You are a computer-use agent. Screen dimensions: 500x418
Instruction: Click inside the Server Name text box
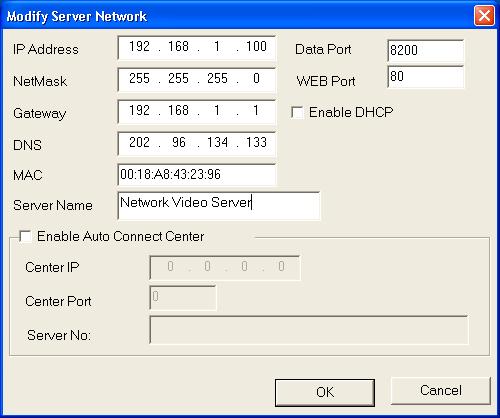219,205
